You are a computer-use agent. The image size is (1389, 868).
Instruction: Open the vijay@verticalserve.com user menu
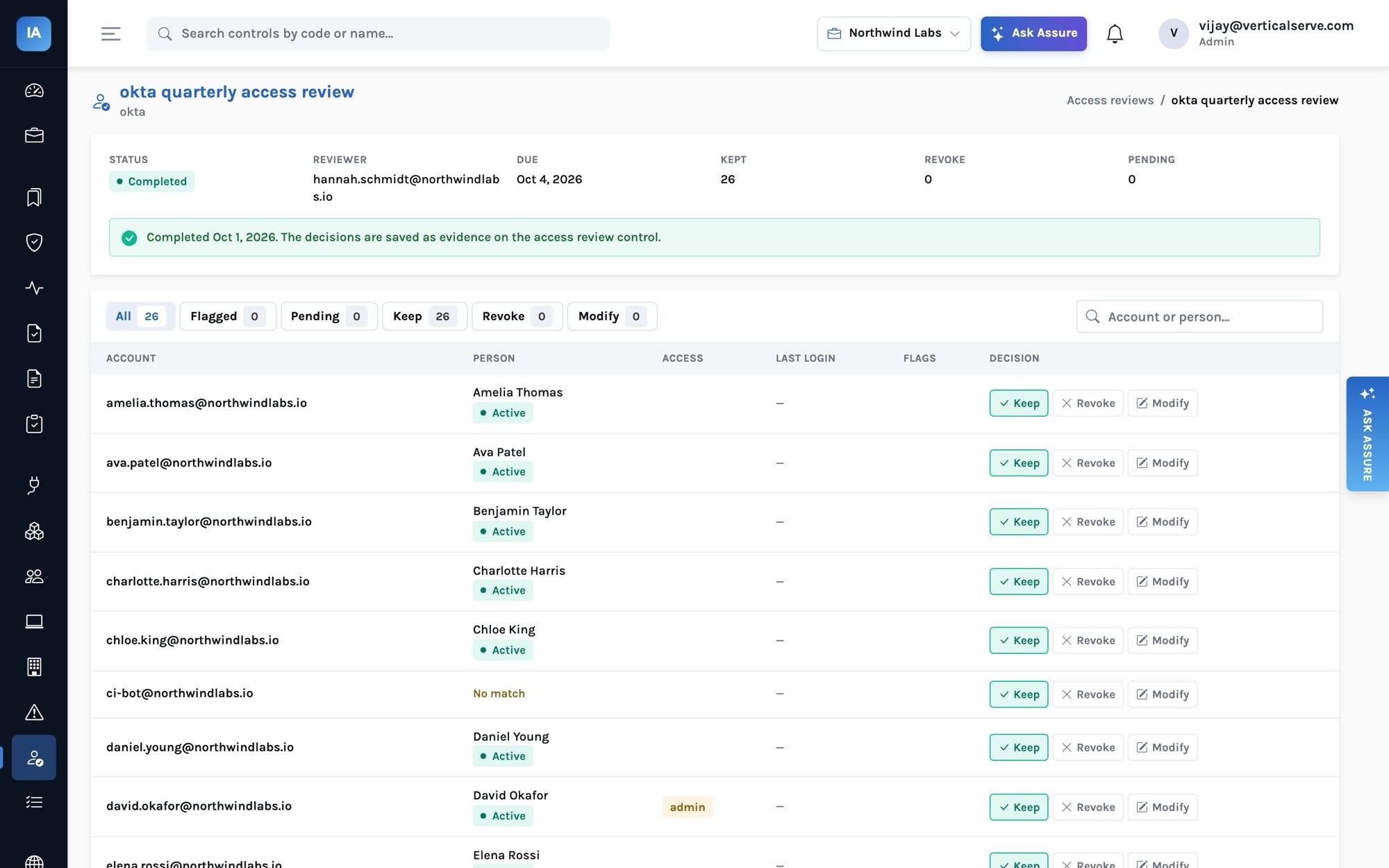click(1256, 33)
